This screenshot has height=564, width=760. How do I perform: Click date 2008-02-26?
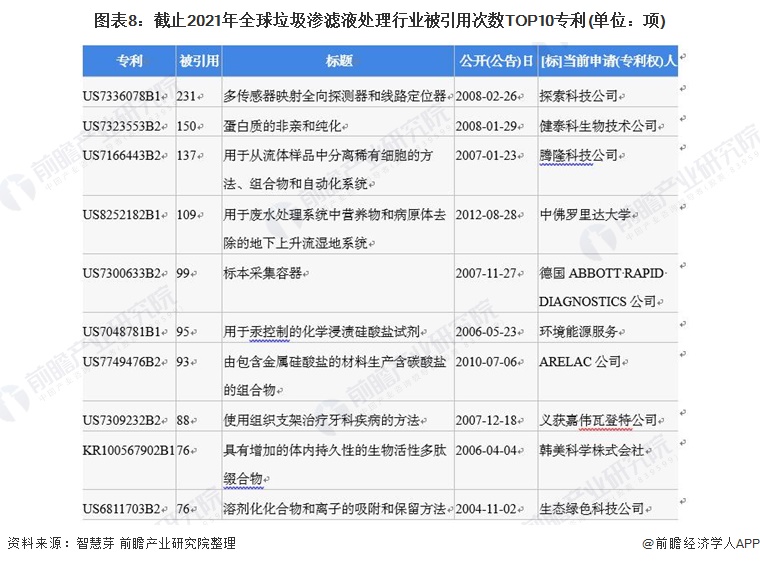tap(486, 96)
